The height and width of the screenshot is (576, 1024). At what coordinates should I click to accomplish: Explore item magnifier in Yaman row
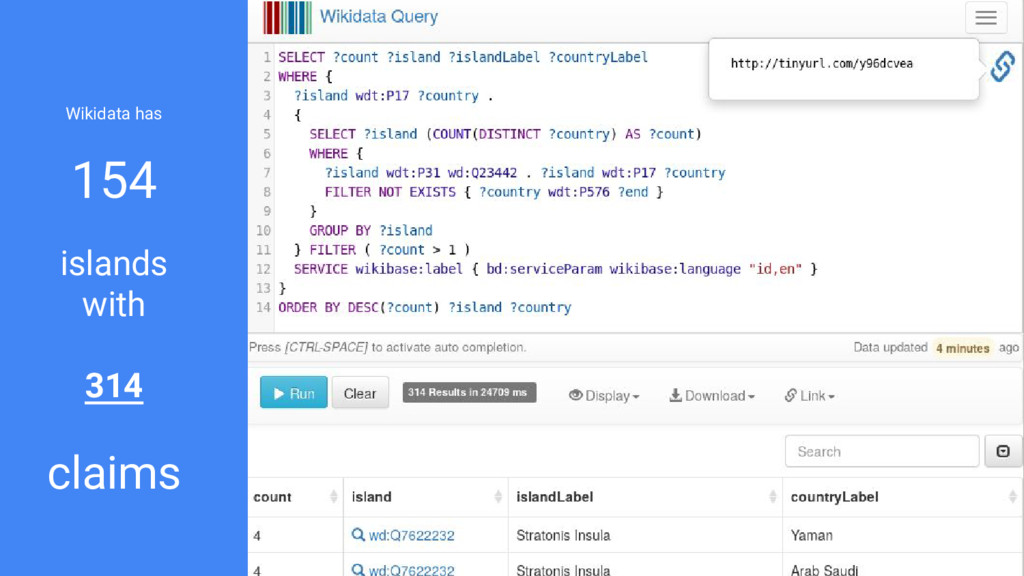tap(358, 535)
